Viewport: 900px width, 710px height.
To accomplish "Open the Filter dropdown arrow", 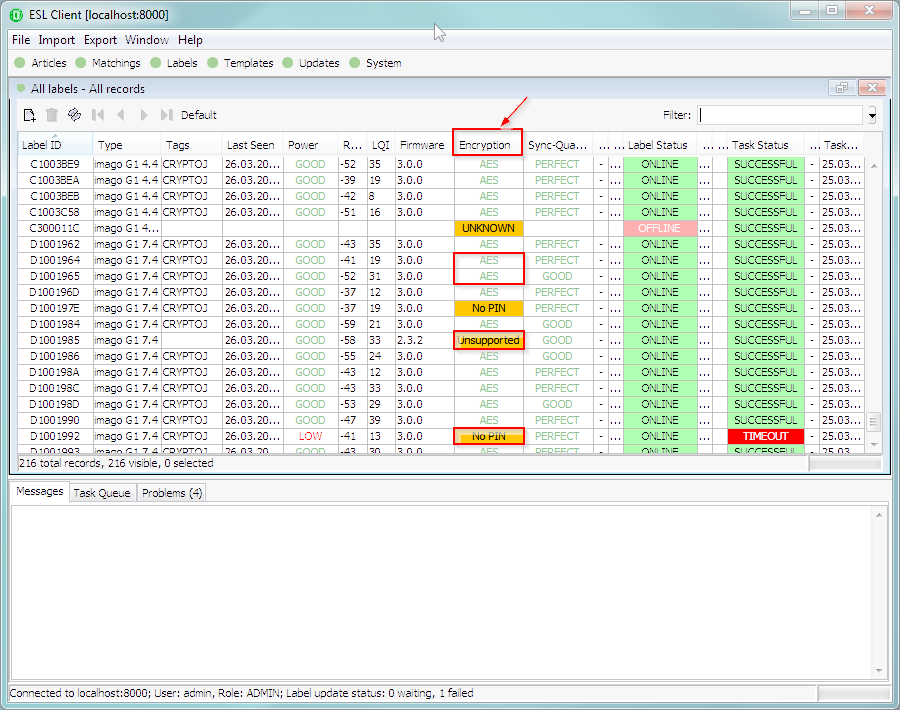I will (872, 115).
